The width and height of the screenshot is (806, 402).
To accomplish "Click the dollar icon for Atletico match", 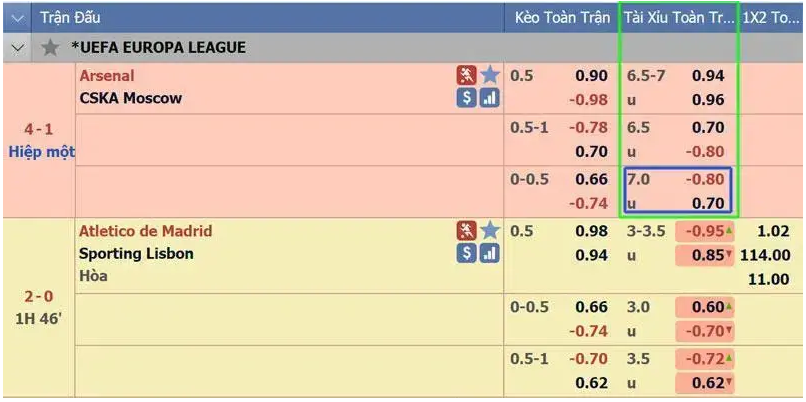I will [x=466, y=254].
